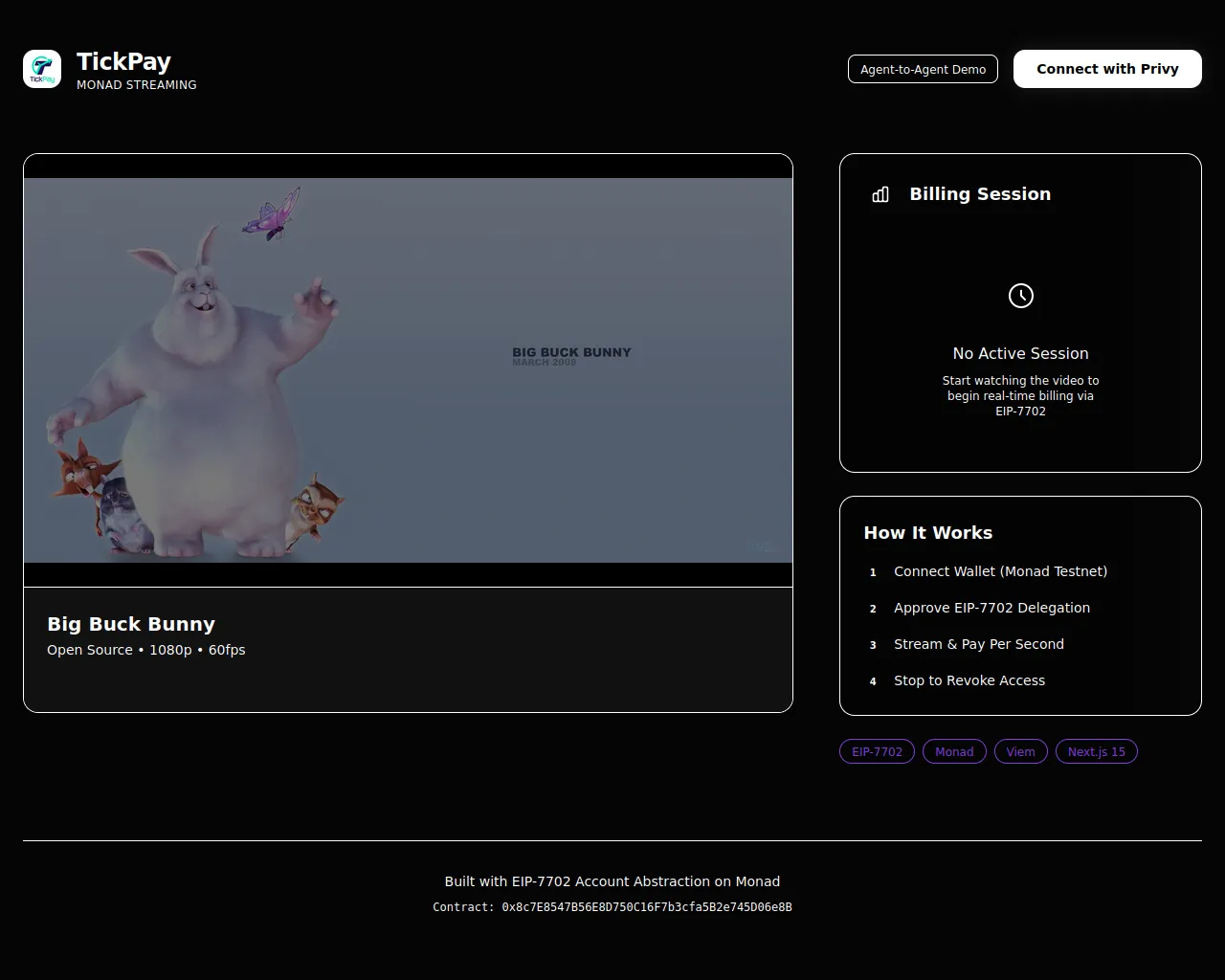Click step Stream & Pay Per Second
Image resolution: width=1225 pixels, height=980 pixels.
point(979,644)
